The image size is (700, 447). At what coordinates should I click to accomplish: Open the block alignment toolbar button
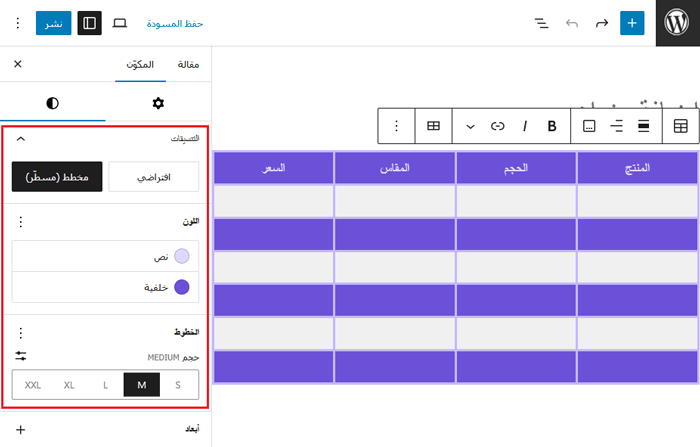(x=643, y=126)
